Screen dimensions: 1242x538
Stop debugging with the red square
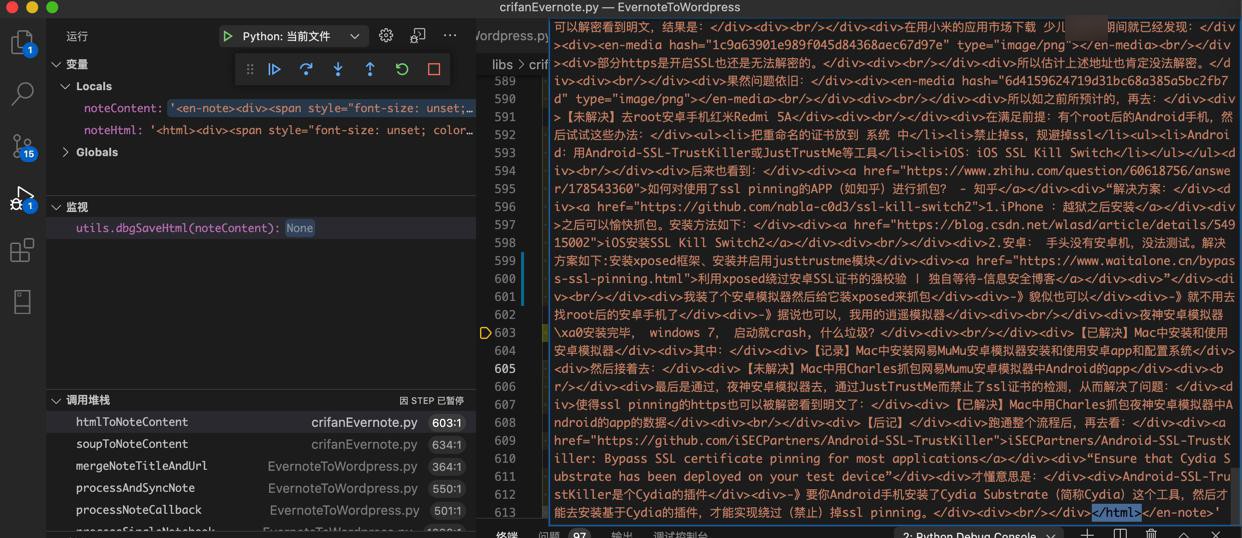pyautogui.click(x=434, y=70)
